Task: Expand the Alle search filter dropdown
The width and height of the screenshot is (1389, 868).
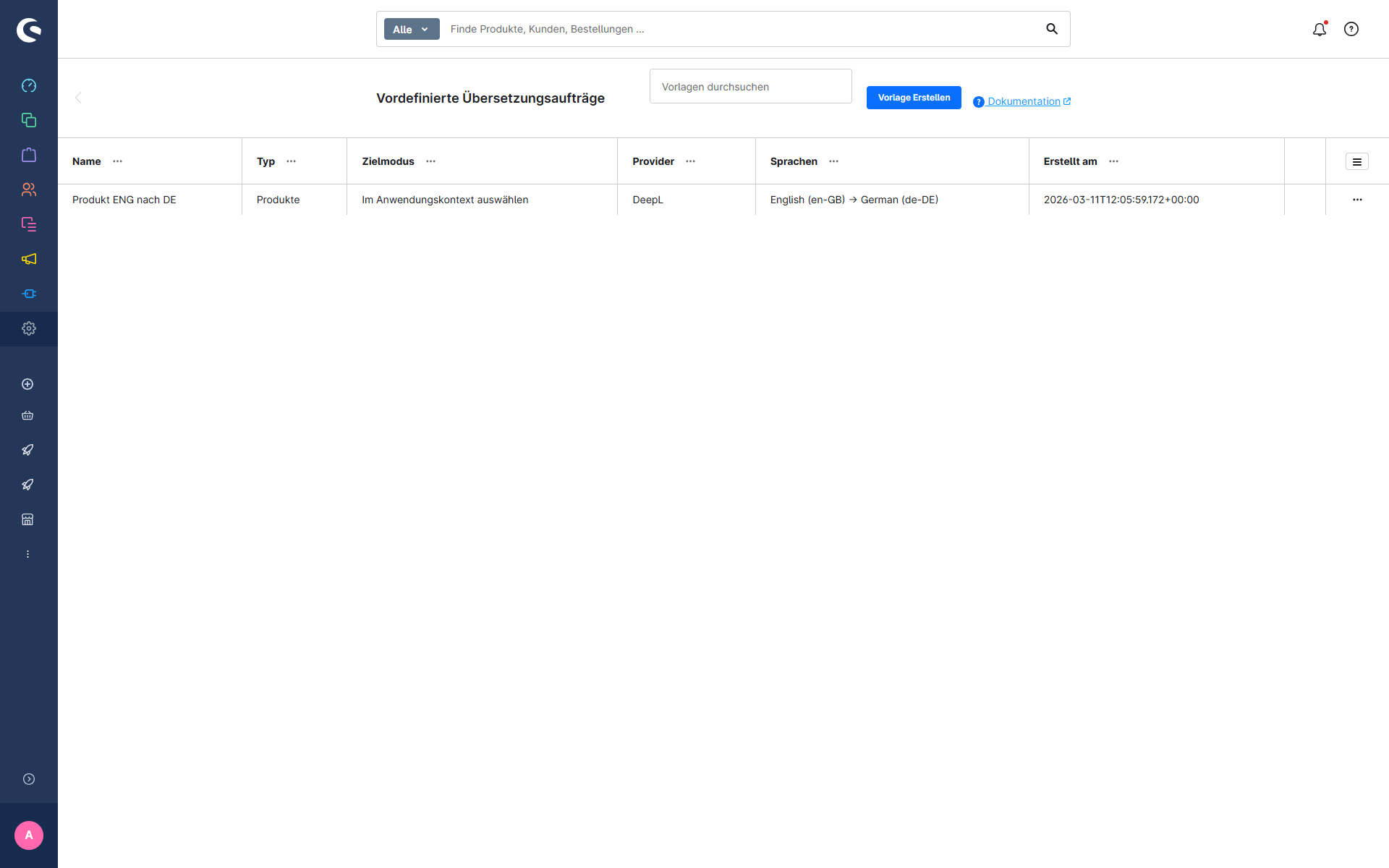Action: click(x=412, y=29)
